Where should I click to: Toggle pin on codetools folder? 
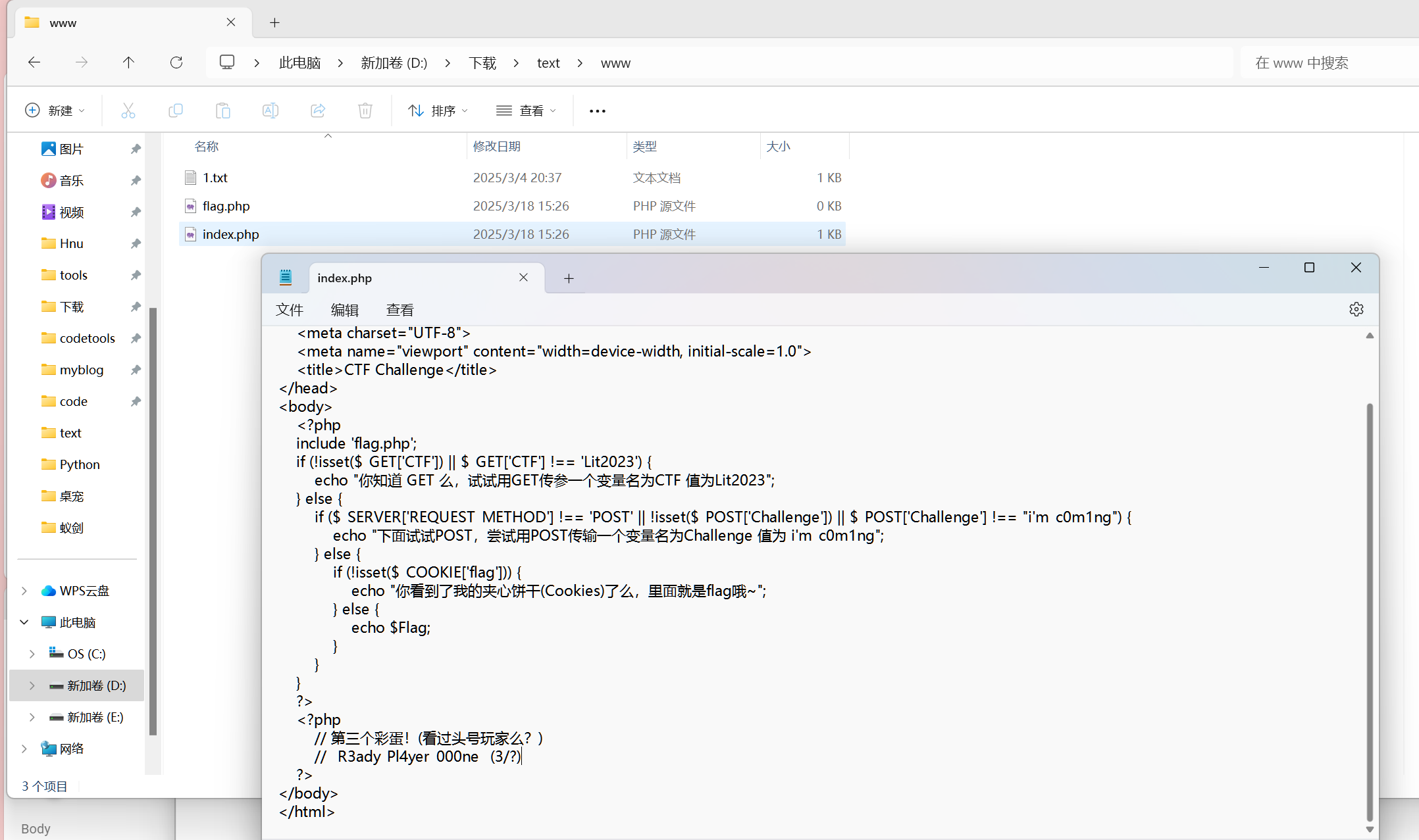pos(136,338)
